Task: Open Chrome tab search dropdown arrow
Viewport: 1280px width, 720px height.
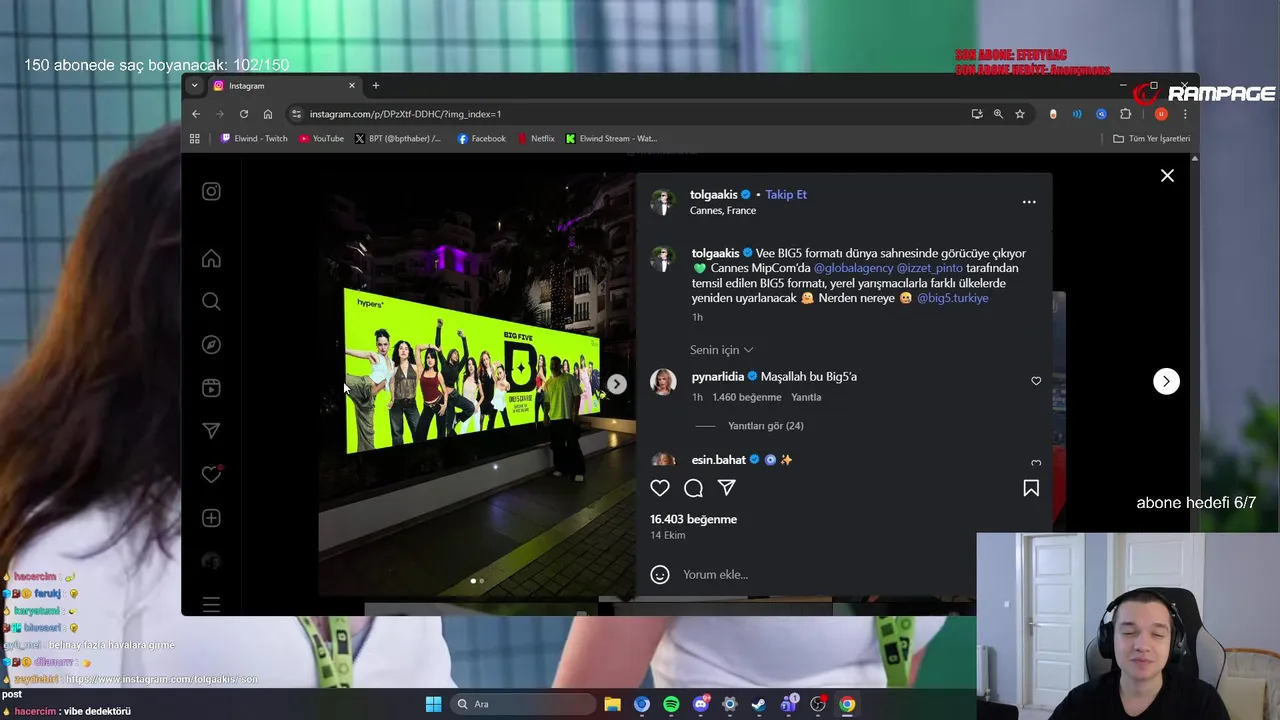Action: (x=195, y=86)
